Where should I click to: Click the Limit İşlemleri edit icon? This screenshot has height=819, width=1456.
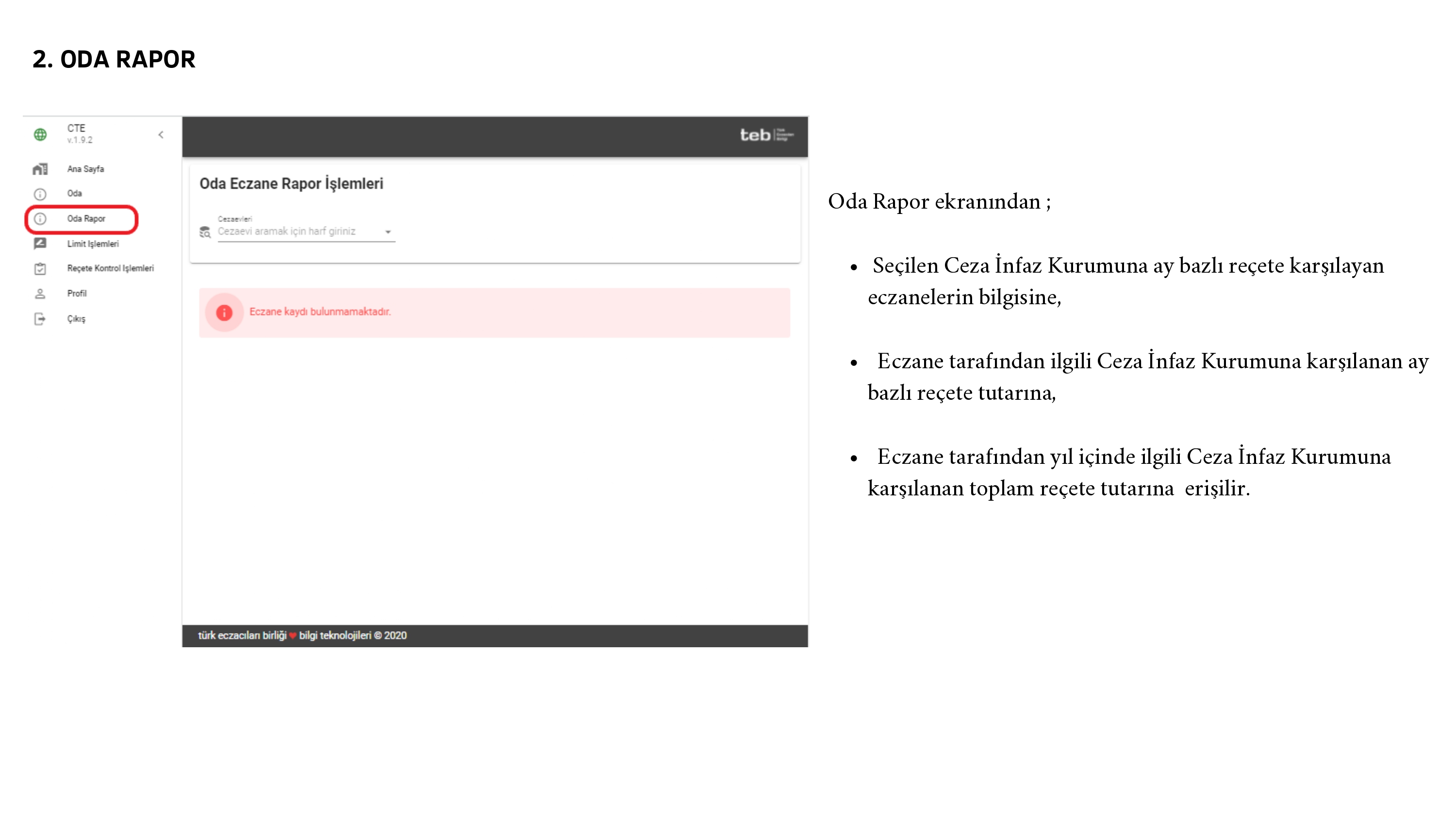point(40,244)
